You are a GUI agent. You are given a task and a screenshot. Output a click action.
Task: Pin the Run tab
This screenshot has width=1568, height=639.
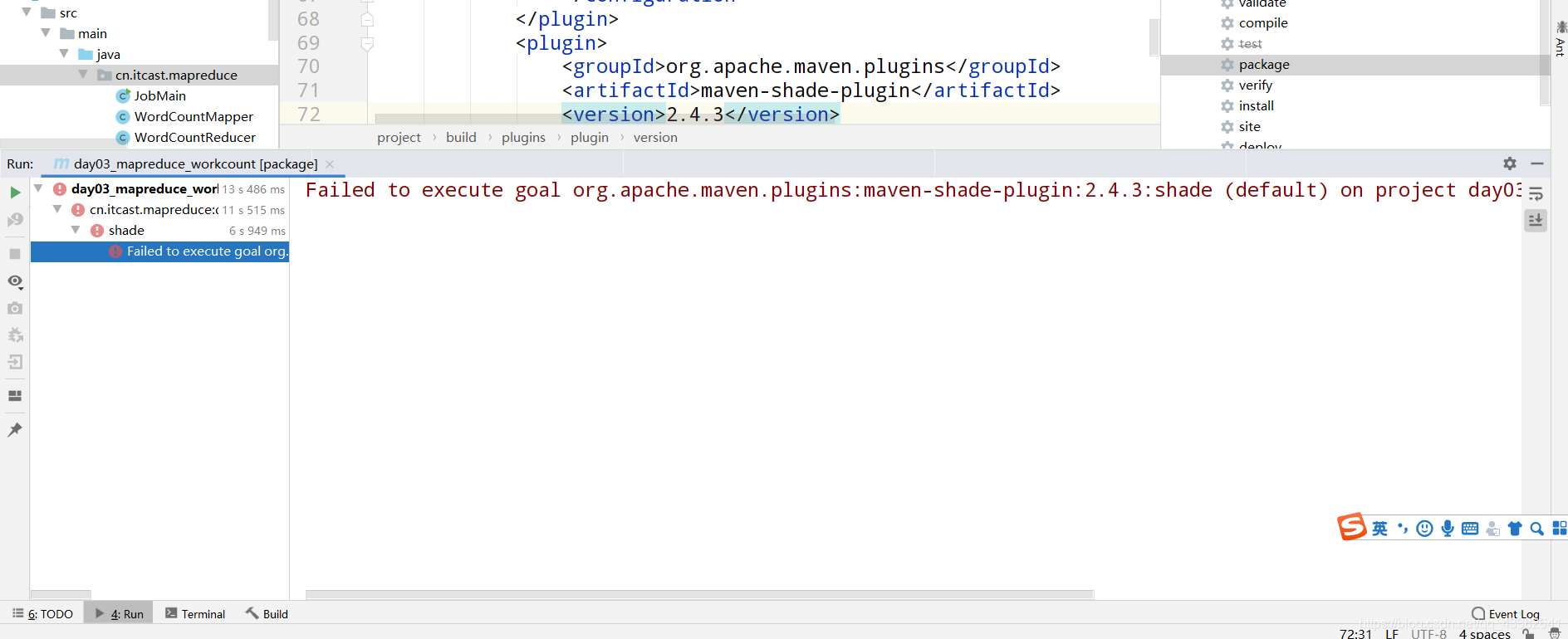pyautogui.click(x=15, y=430)
